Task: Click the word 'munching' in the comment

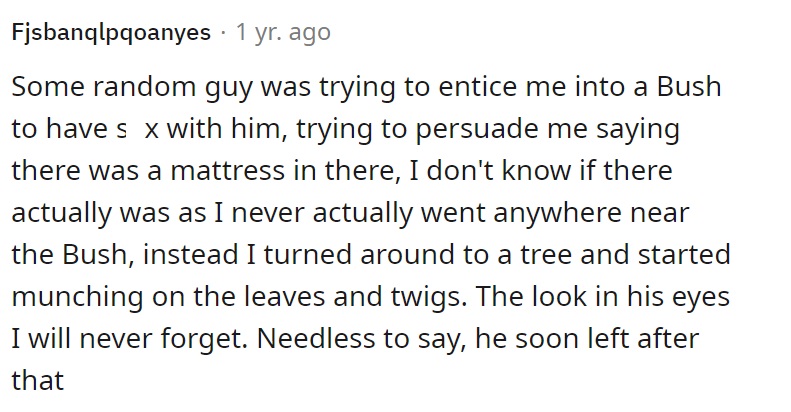Action: click(78, 297)
